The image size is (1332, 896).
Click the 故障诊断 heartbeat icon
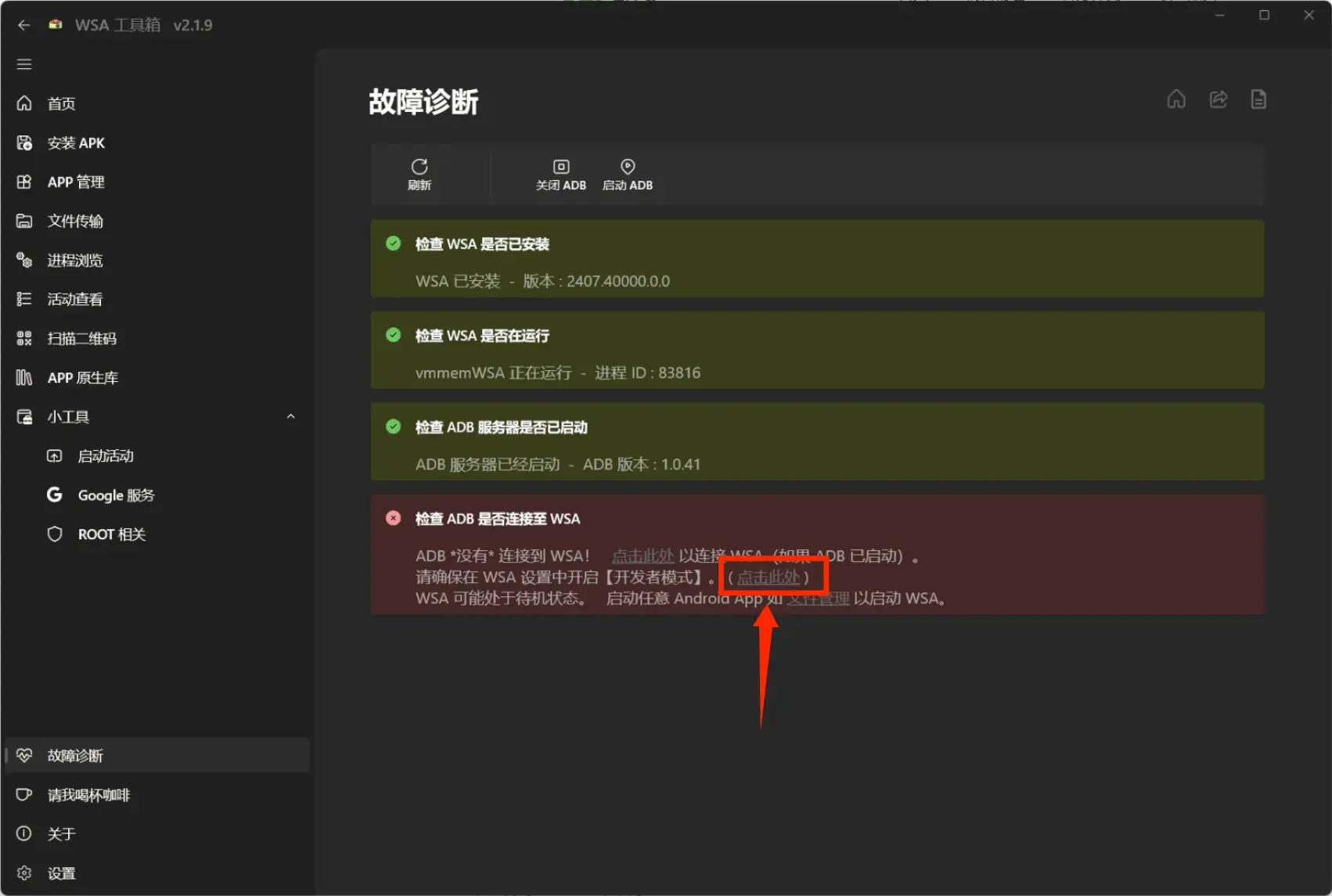tap(24, 755)
